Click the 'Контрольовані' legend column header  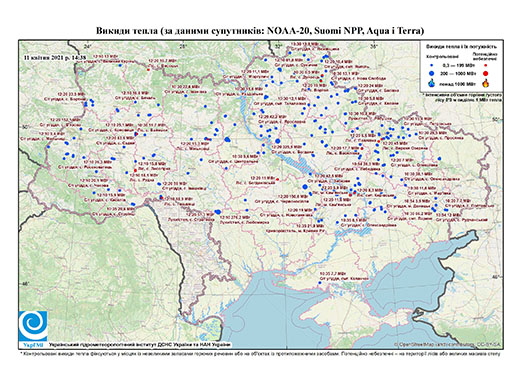(443, 56)
